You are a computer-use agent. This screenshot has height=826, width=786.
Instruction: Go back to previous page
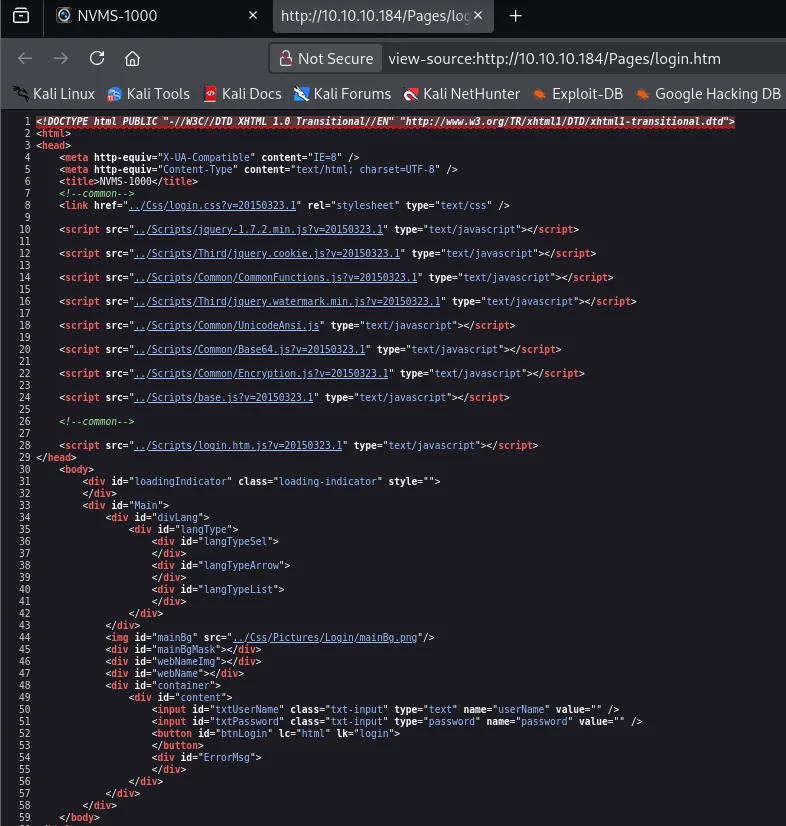[x=25, y=58]
